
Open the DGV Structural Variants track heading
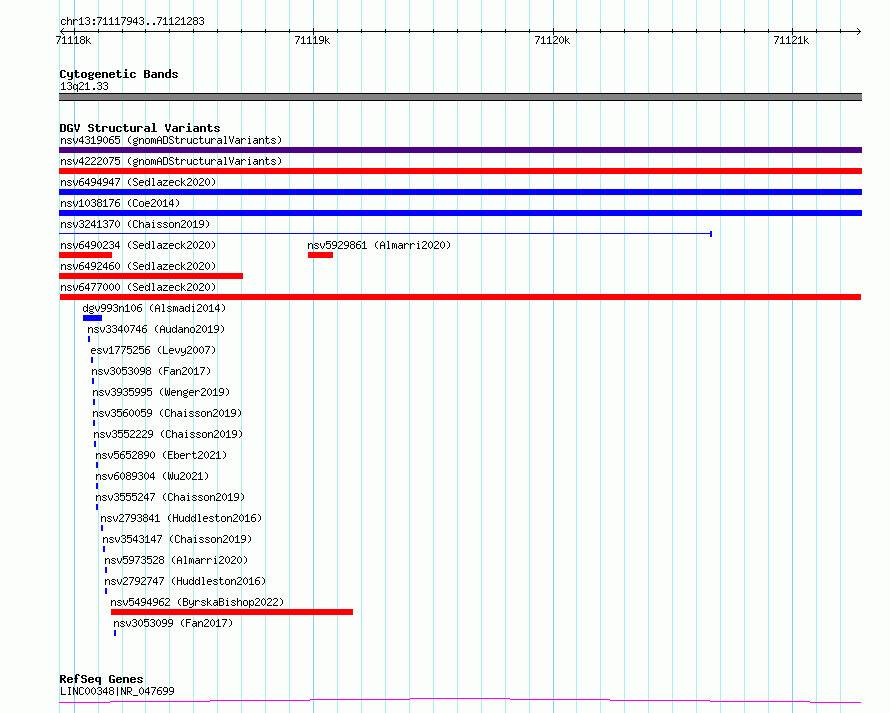[x=140, y=128]
